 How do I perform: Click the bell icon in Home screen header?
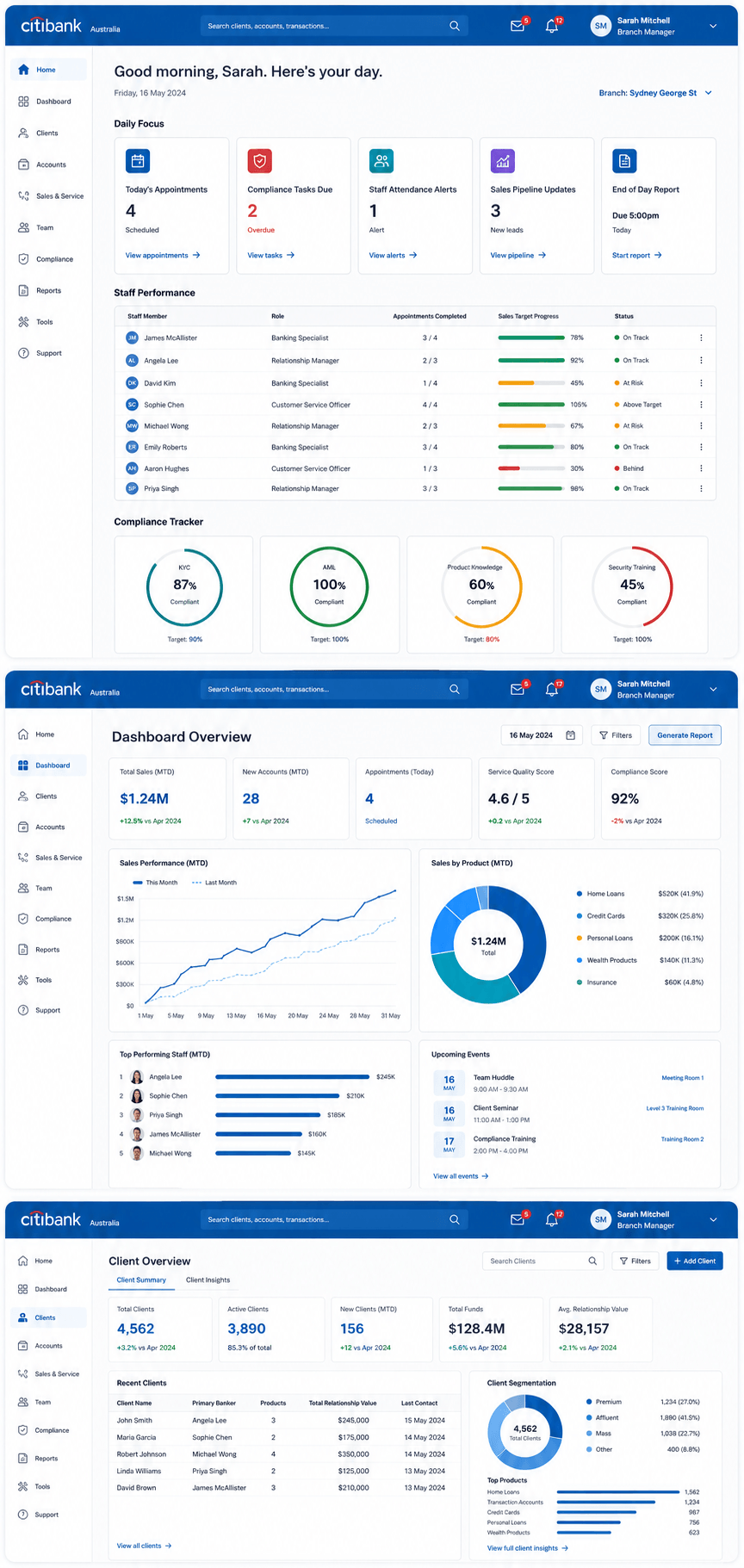[x=552, y=26]
